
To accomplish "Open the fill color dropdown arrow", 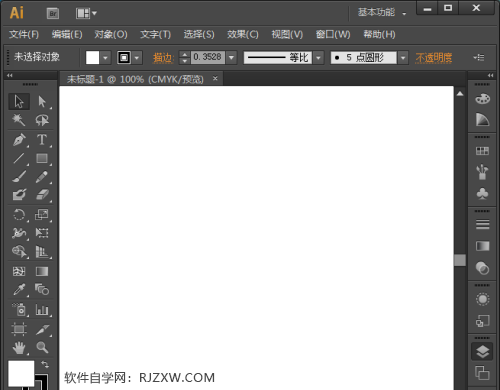I will pyautogui.click(x=106, y=58).
